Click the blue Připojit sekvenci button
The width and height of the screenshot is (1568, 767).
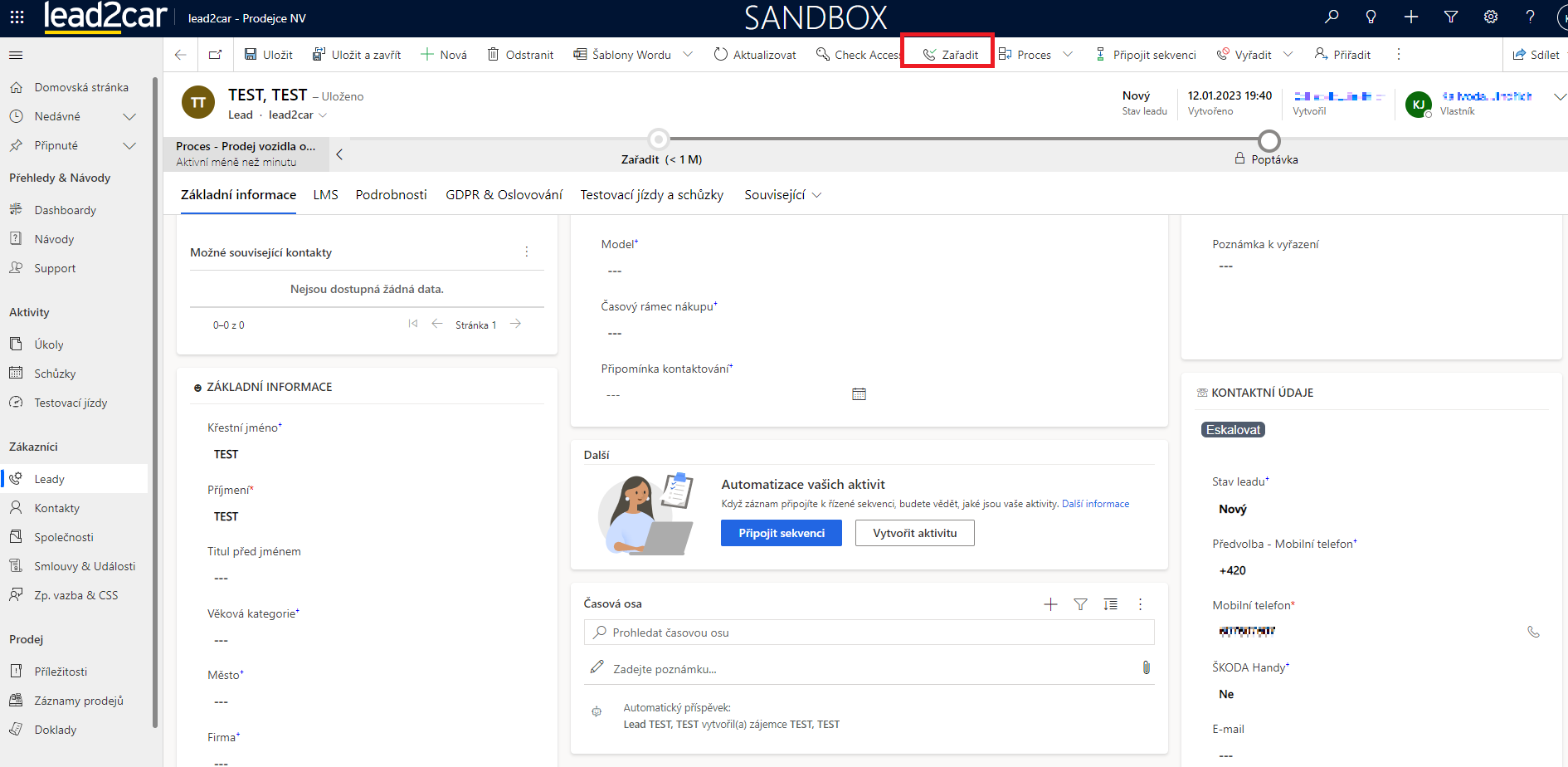point(781,533)
